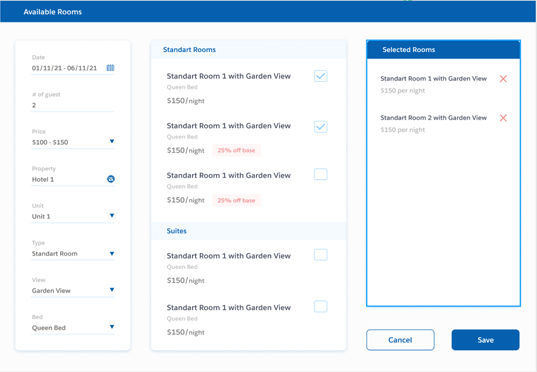Click the number of guest field

tap(72, 105)
